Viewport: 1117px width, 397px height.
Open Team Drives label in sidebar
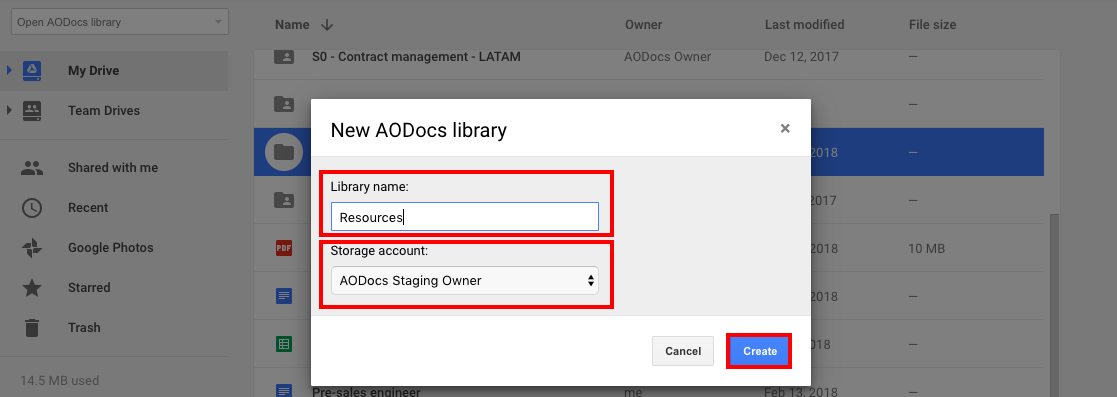(104, 110)
